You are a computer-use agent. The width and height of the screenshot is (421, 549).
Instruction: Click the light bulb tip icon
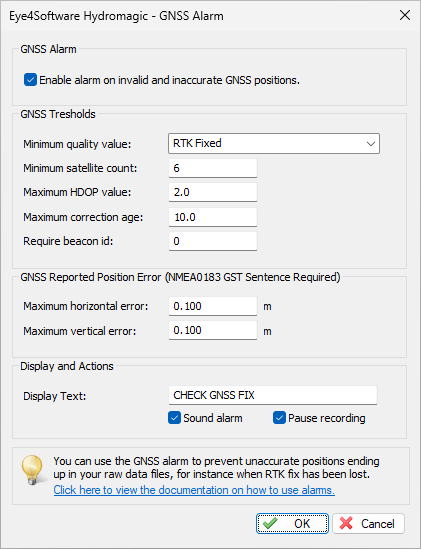[x=32, y=470]
